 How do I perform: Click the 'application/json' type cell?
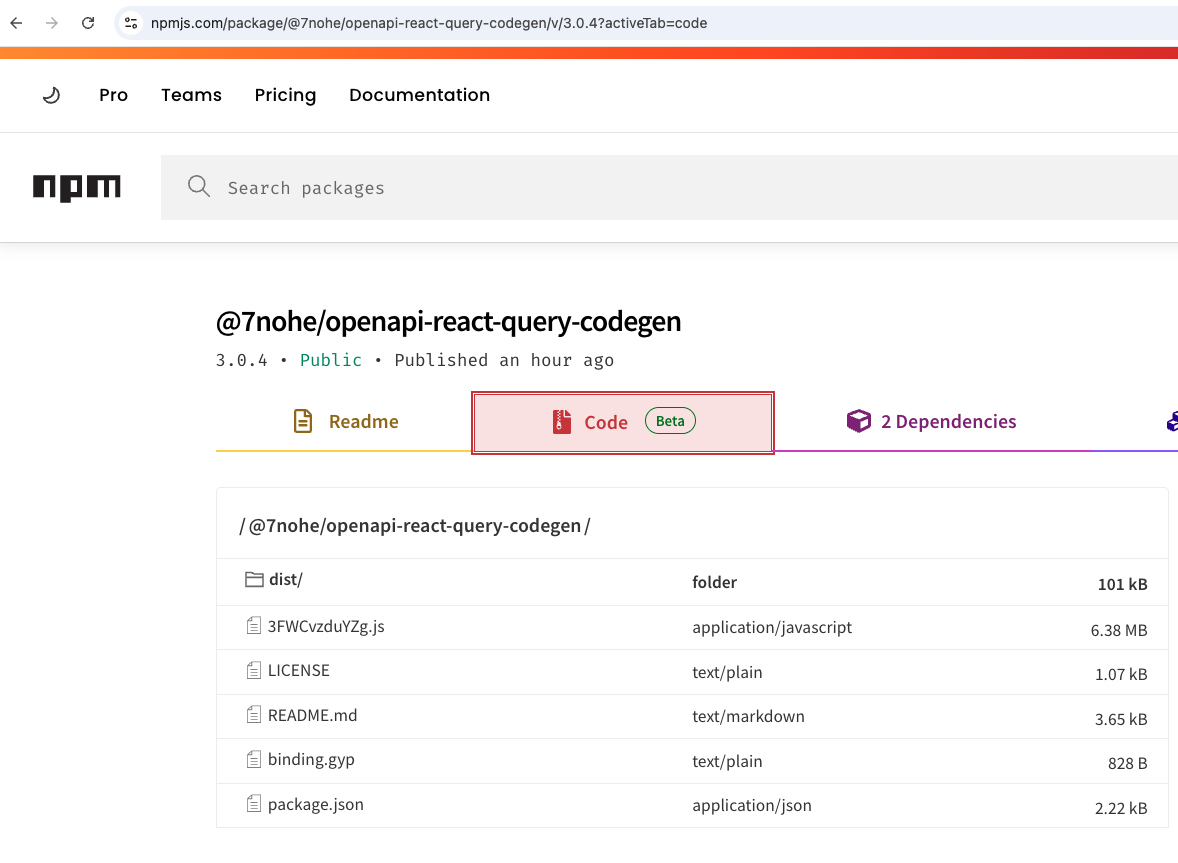(752, 806)
